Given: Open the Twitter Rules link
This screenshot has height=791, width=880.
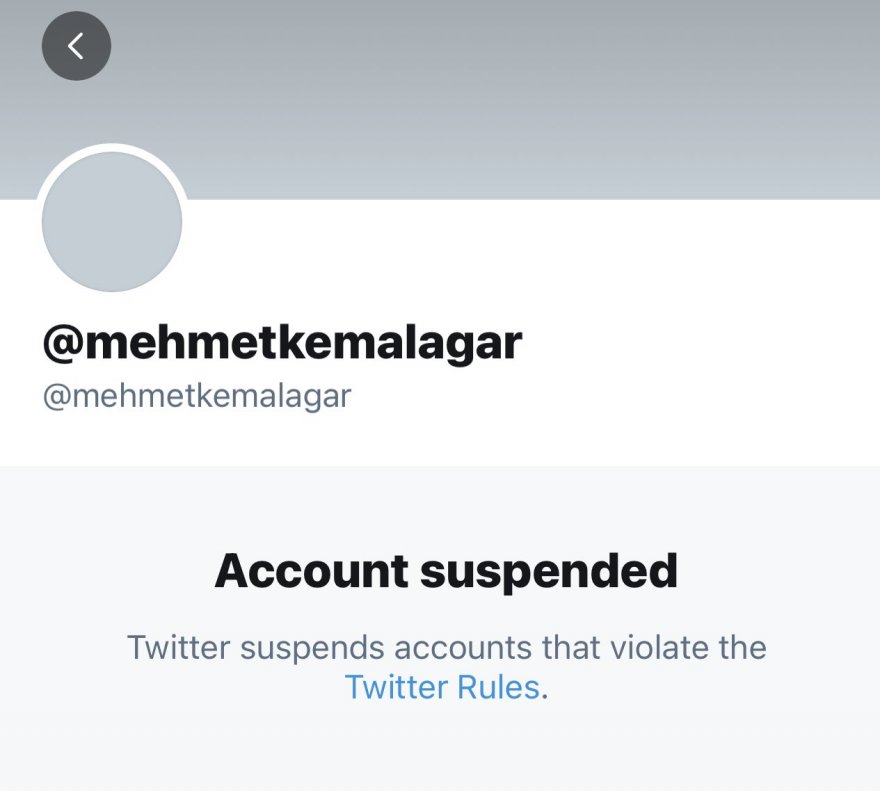Looking at the screenshot, I should pos(442,688).
